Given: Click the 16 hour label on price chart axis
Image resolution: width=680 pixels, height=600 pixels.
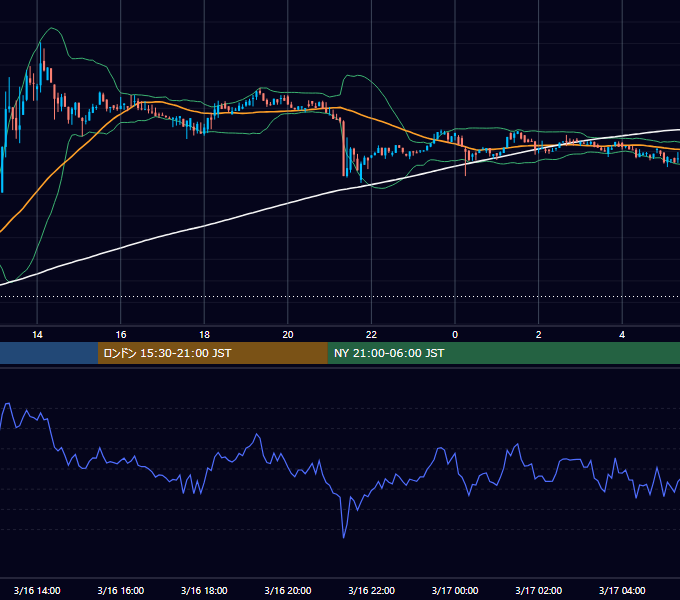Looking at the screenshot, I should pyautogui.click(x=121, y=335).
